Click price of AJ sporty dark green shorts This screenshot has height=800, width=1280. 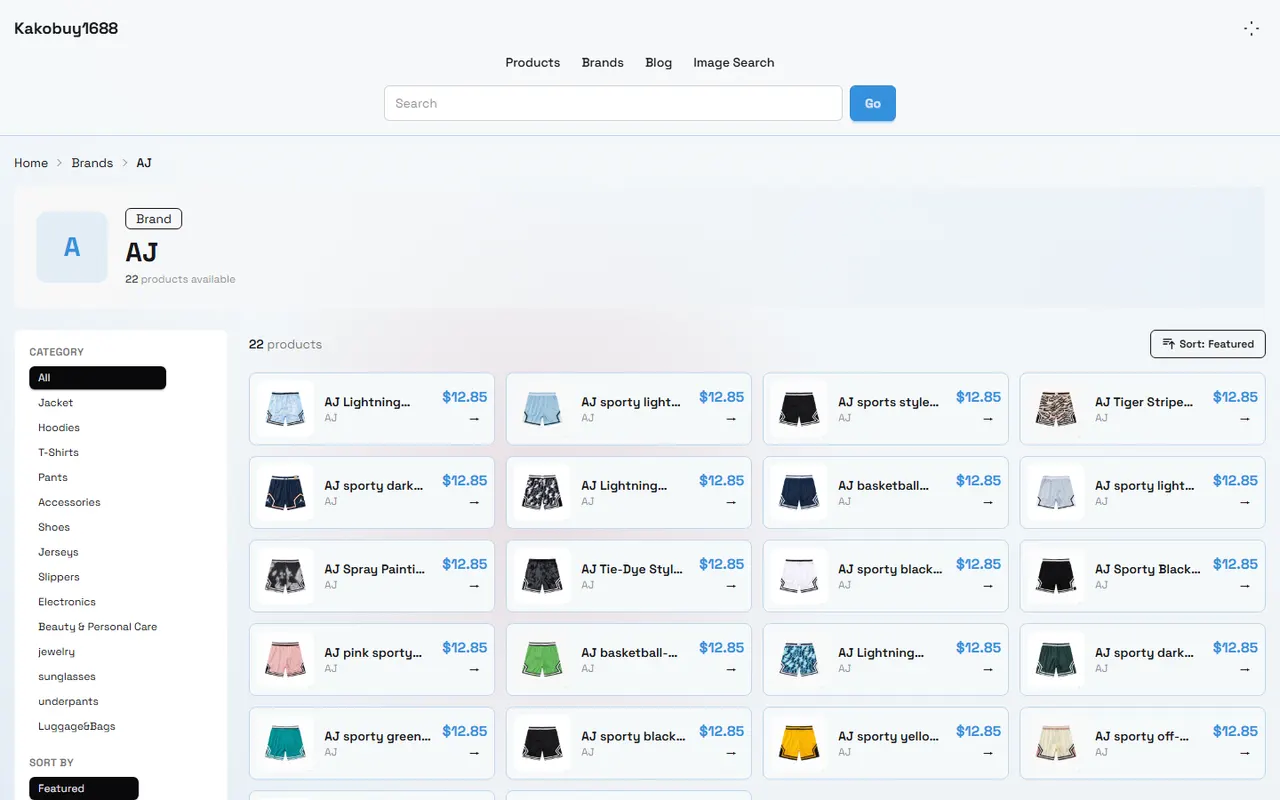pyautogui.click(x=1235, y=648)
